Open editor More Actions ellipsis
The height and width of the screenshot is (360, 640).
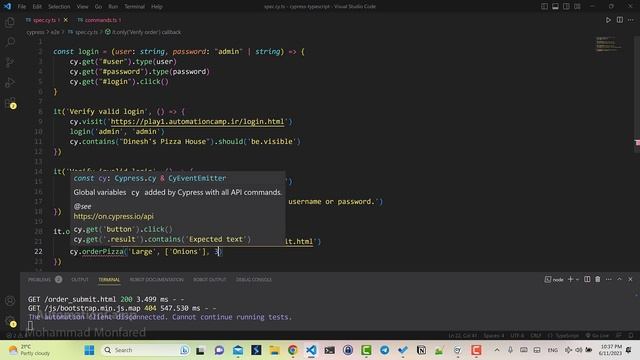click(x=631, y=20)
